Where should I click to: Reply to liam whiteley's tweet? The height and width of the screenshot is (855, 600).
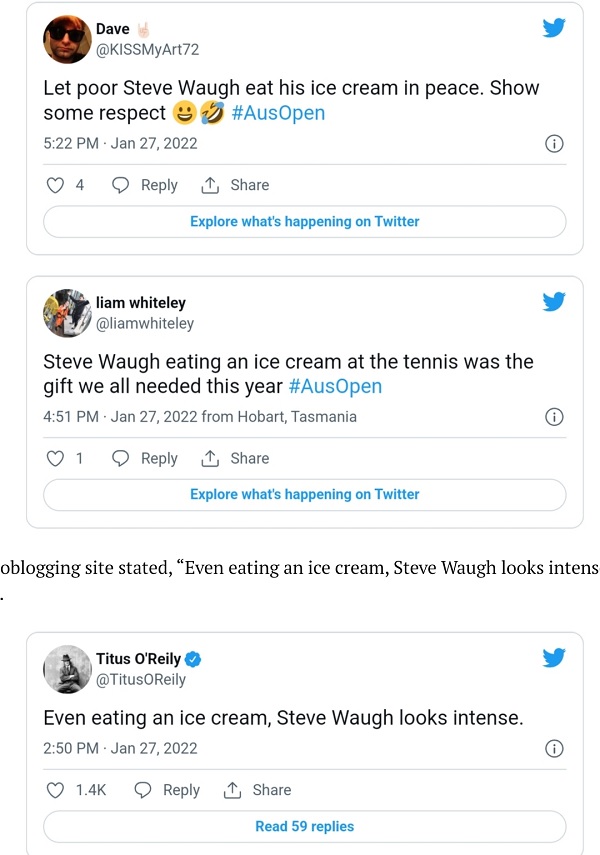pos(145,458)
